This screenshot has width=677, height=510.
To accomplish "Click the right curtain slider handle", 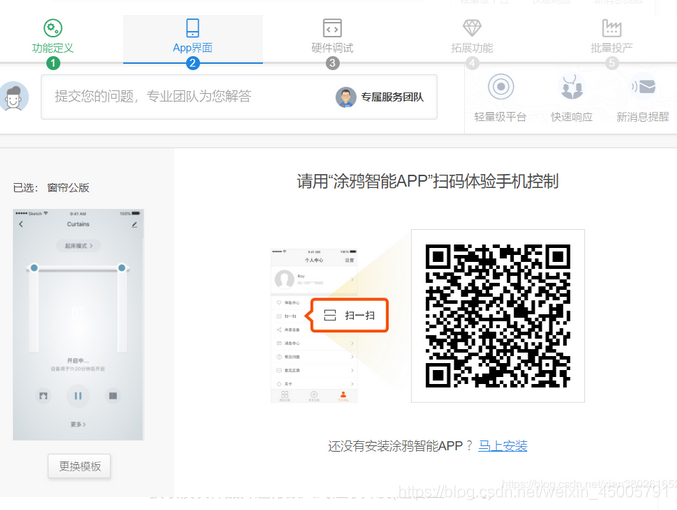I will (x=122, y=268).
